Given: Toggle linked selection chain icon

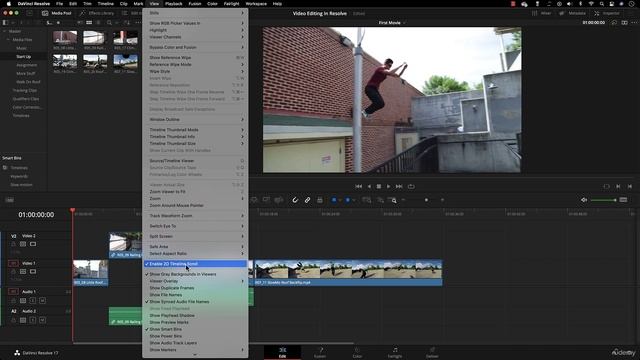Looking at the screenshot, I should point(307,200).
